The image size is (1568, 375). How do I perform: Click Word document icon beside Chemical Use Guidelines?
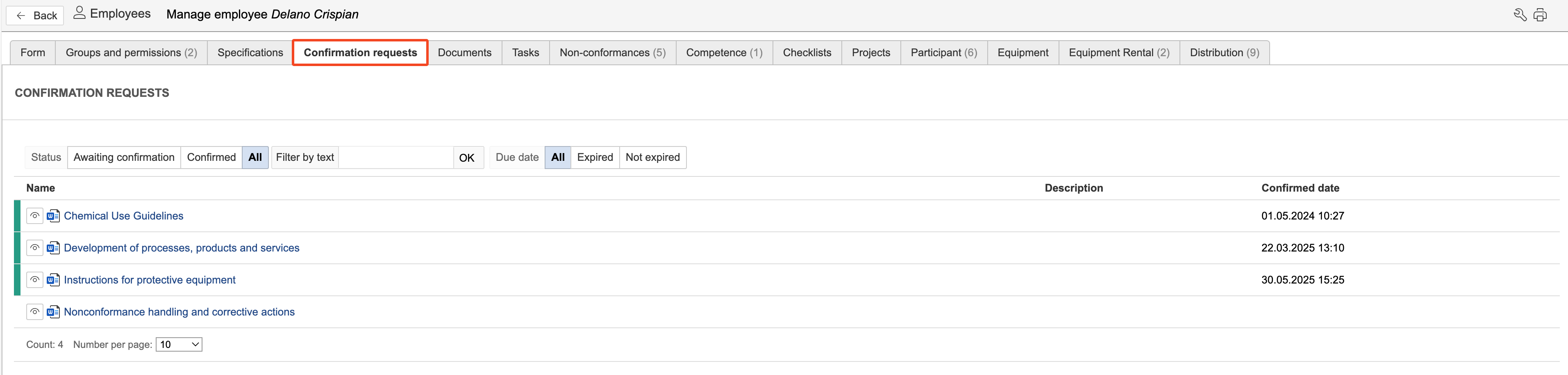click(54, 216)
